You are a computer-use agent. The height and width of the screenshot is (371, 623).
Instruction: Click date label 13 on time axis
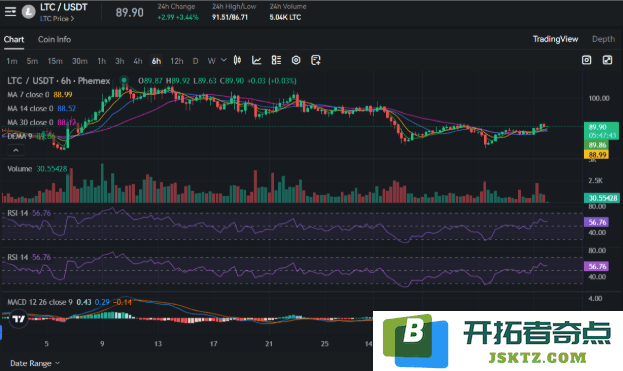pos(158,344)
